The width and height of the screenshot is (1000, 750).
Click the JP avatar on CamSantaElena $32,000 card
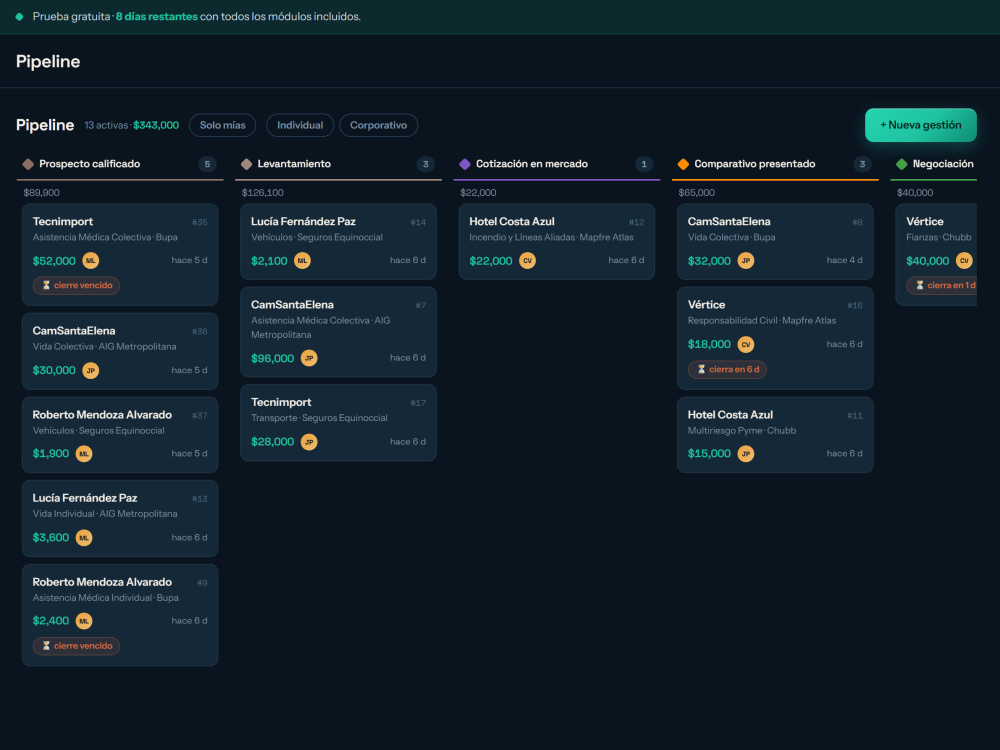click(x=746, y=261)
